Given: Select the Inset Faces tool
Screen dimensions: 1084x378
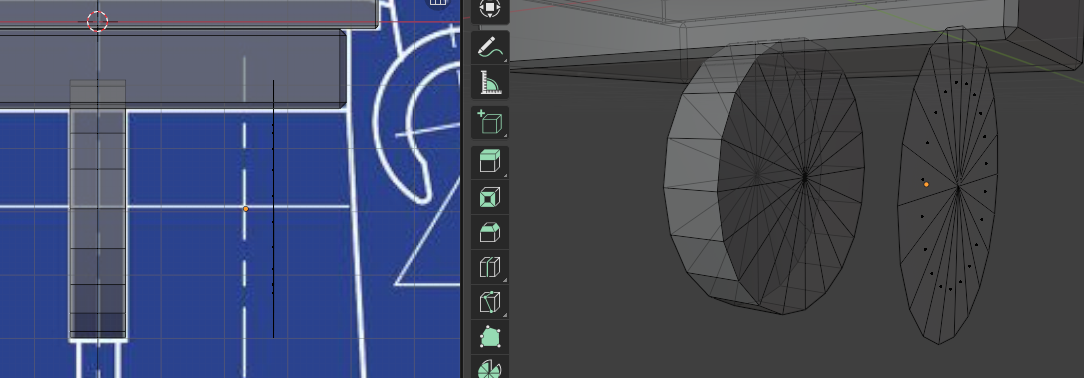Looking at the screenshot, I should click(x=490, y=198).
